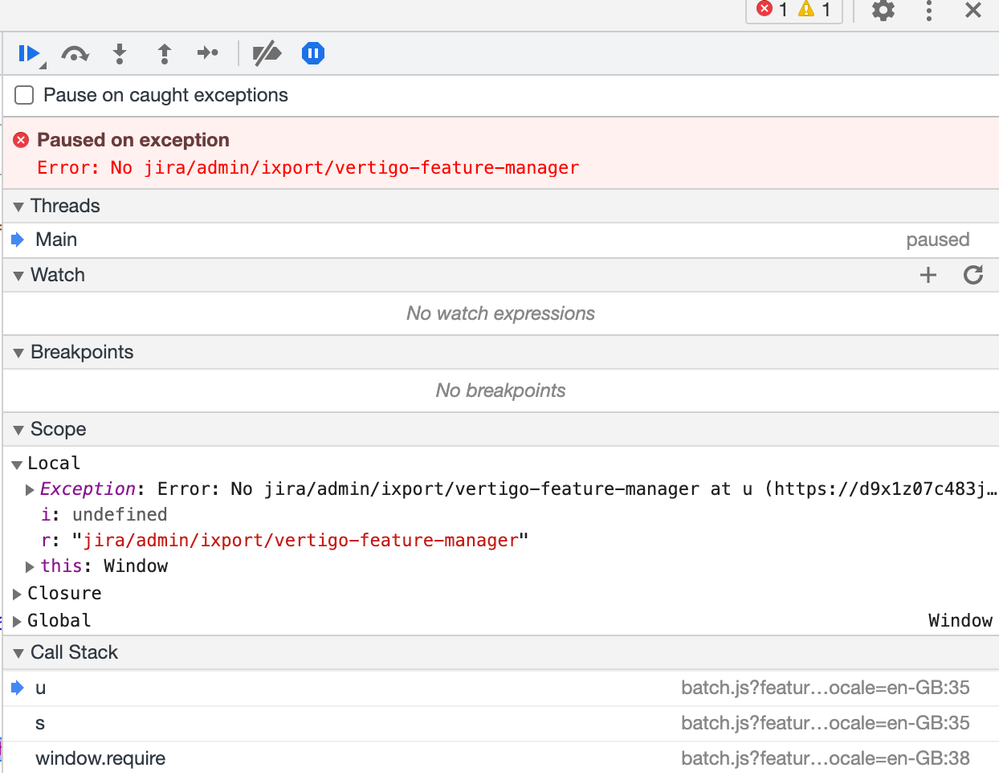
Task: Click the paused status label
Action: (x=938, y=240)
